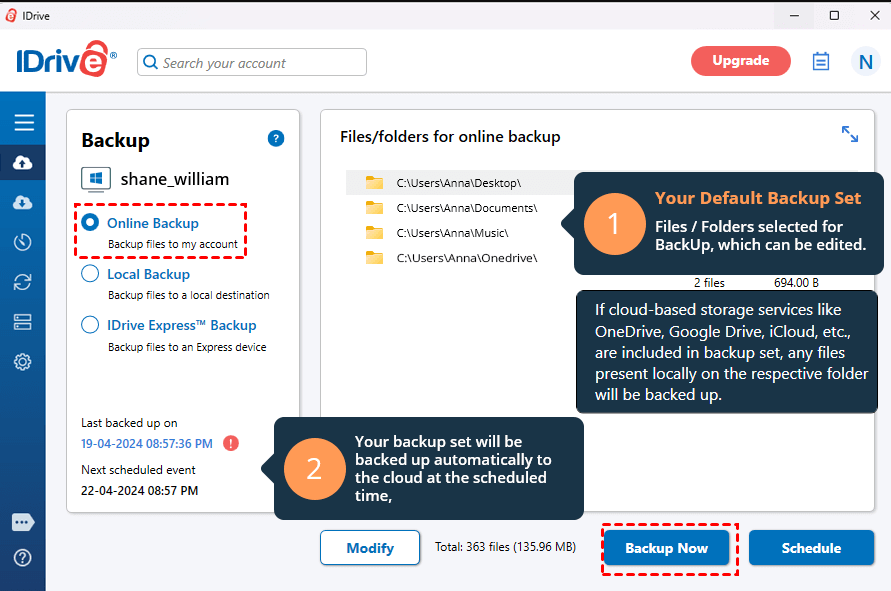Select Online Backup radio button
The height and width of the screenshot is (591, 891).
tap(90, 222)
